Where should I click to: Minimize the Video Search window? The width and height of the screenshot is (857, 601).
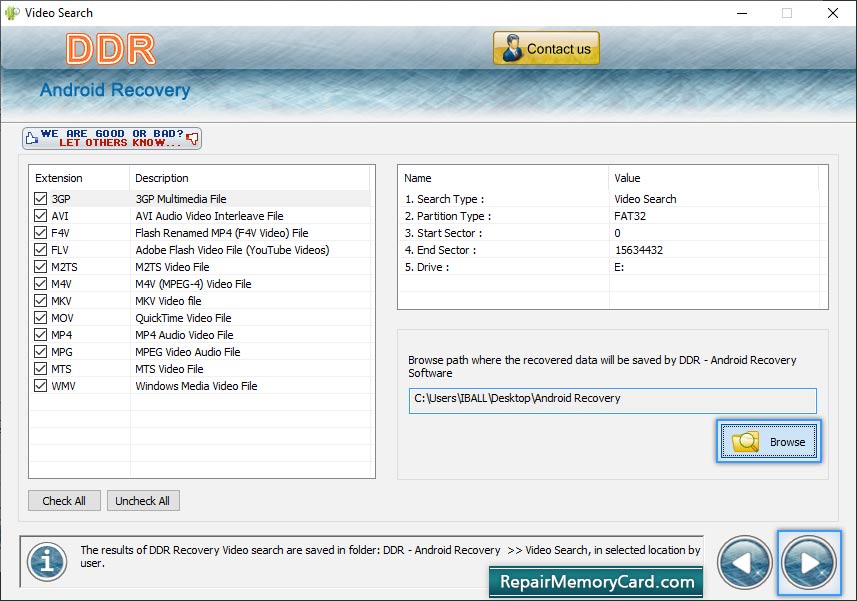coord(742,13)
